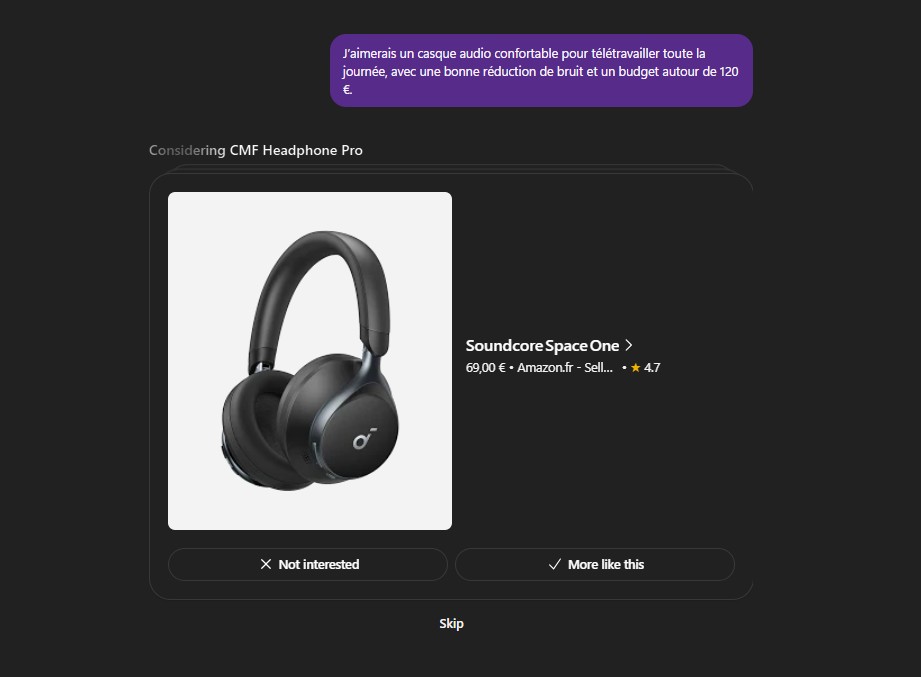
Task: Click the chevron next to Soundcore Space One
Action: pyautogui.click(x=628, y=345)
